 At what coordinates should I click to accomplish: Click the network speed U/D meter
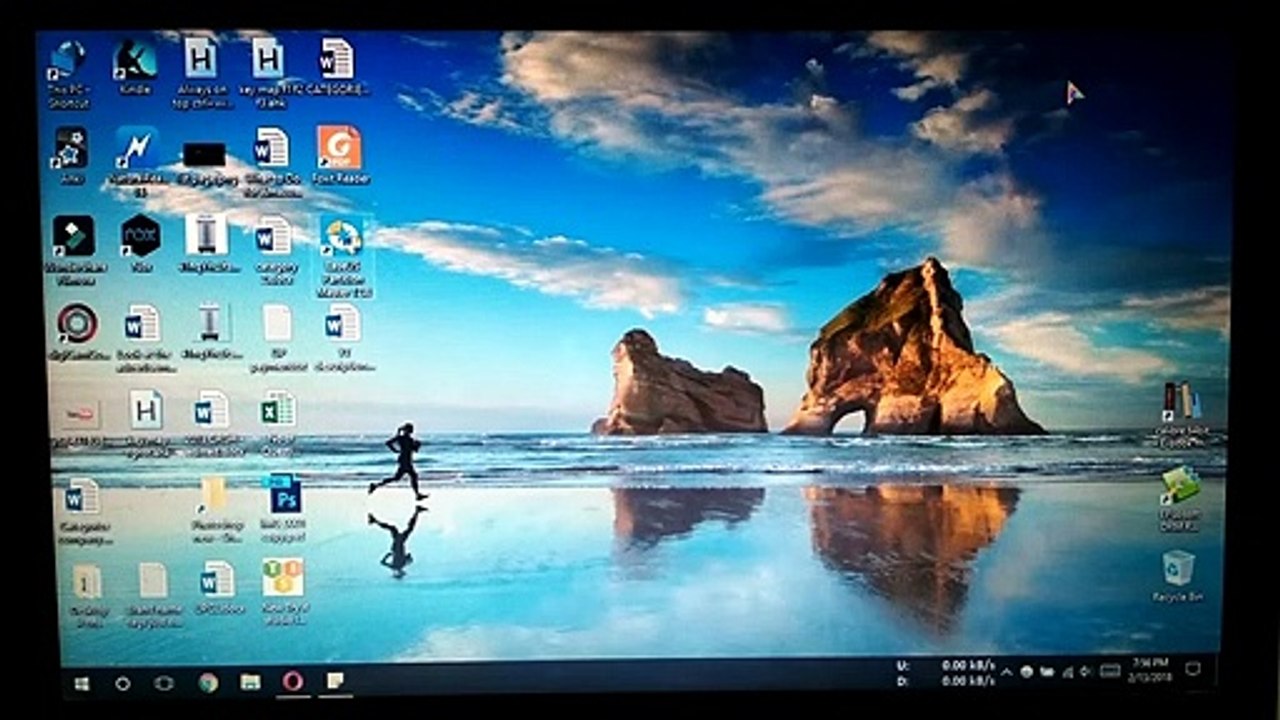click(946, 672)
